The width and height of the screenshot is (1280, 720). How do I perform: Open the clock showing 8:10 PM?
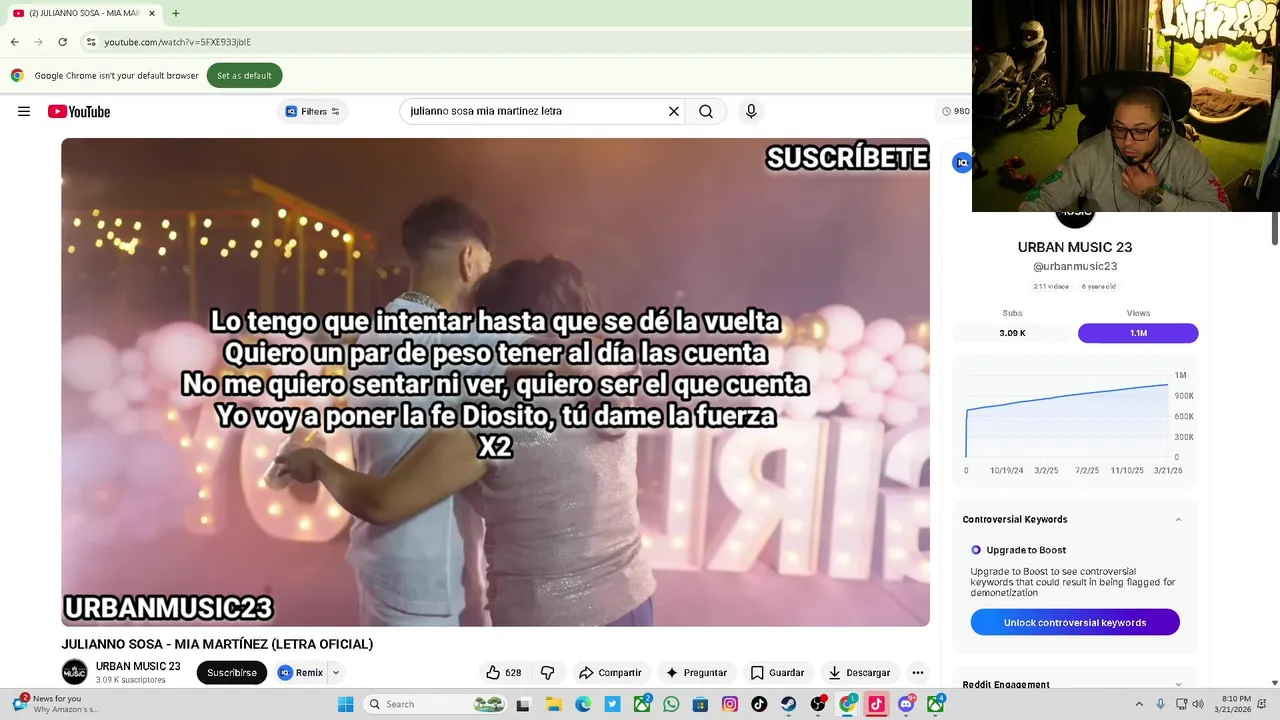(1233, 704)
